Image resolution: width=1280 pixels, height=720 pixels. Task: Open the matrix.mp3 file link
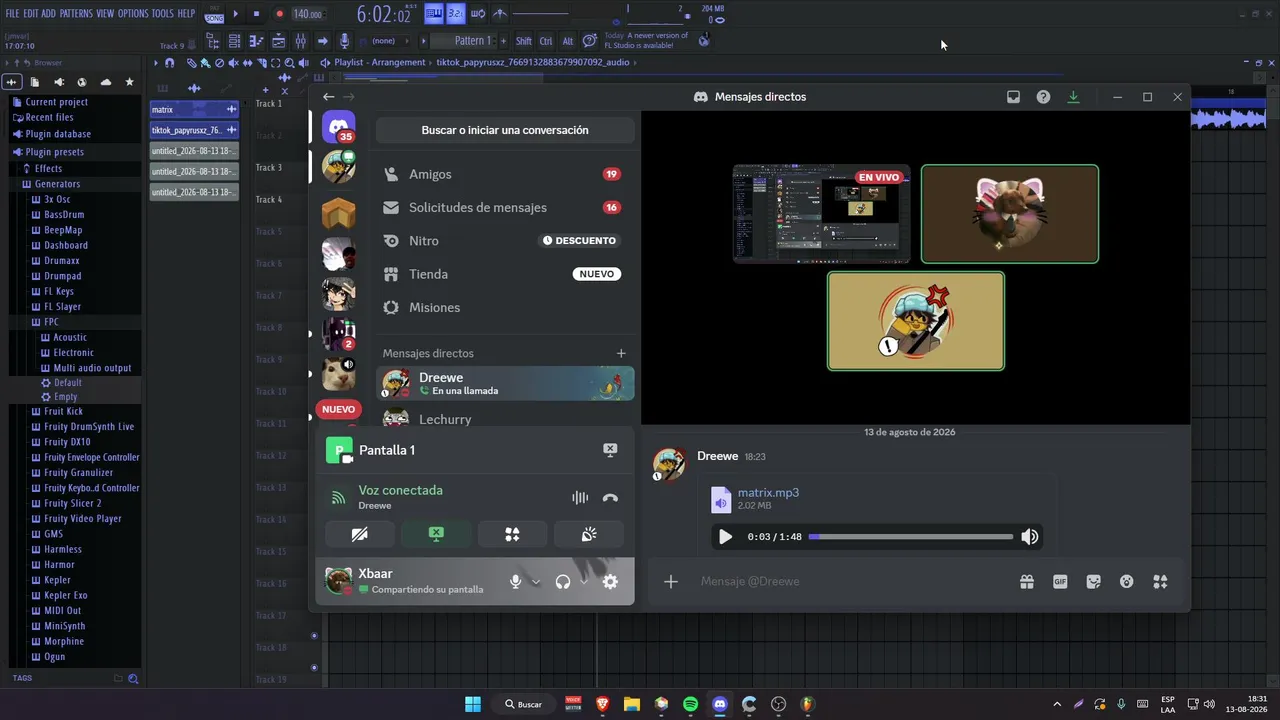click(768, 493)
